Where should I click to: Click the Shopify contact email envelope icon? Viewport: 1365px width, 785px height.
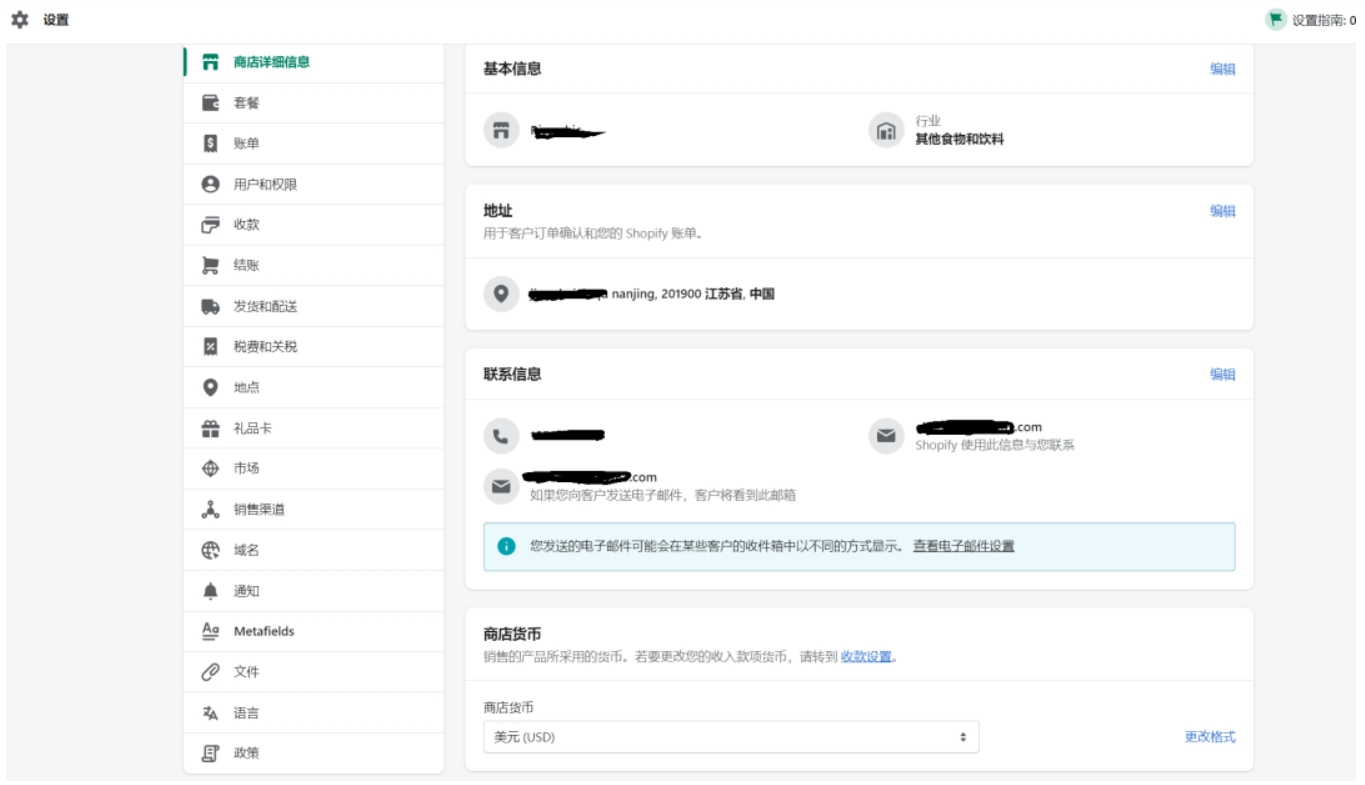click(886, 436)
